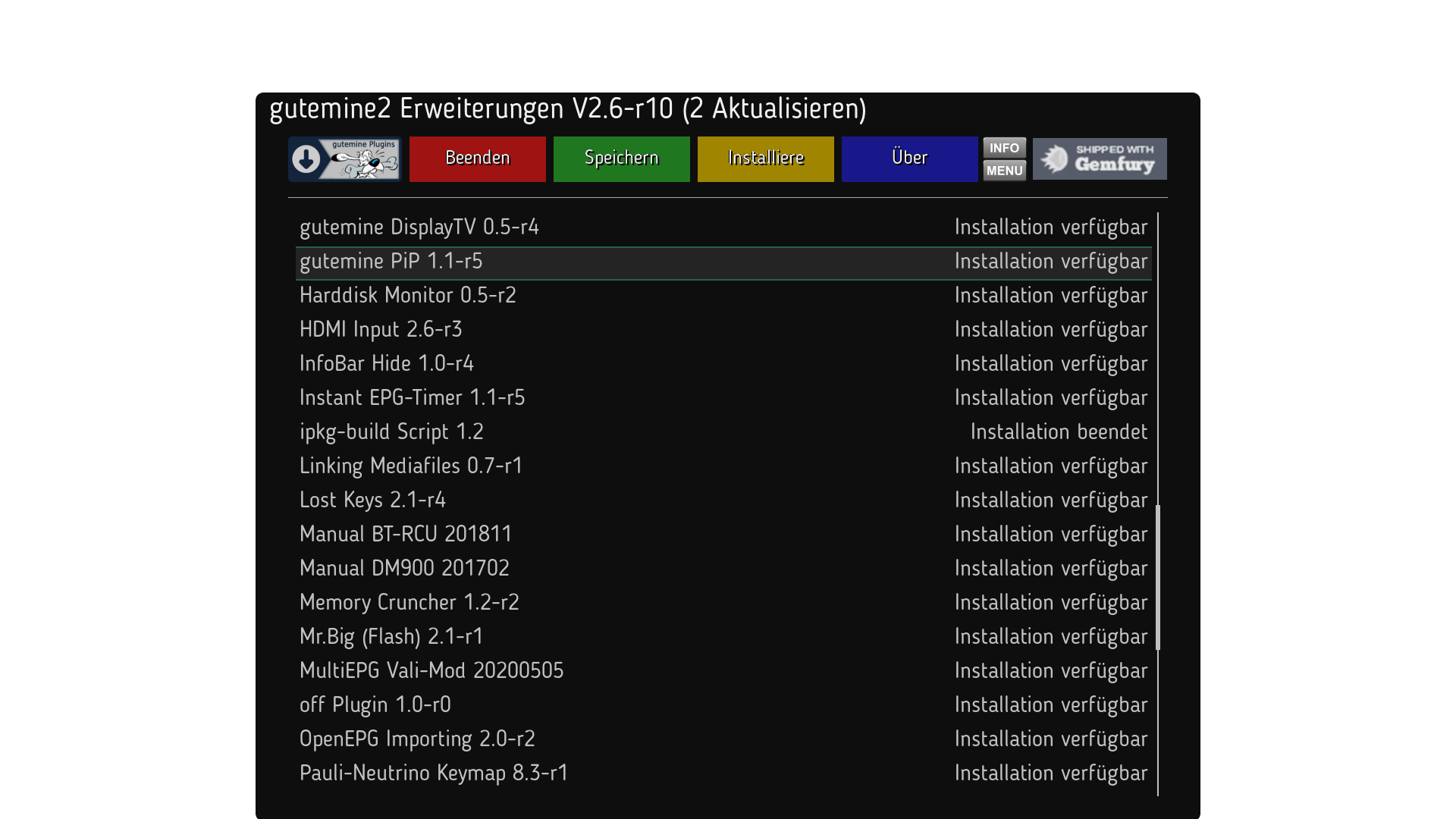Pick OpenEPG Importing 2.0-r2 from the list
The height and width of the screenshot is (819, 1456).
coord(723,739)
